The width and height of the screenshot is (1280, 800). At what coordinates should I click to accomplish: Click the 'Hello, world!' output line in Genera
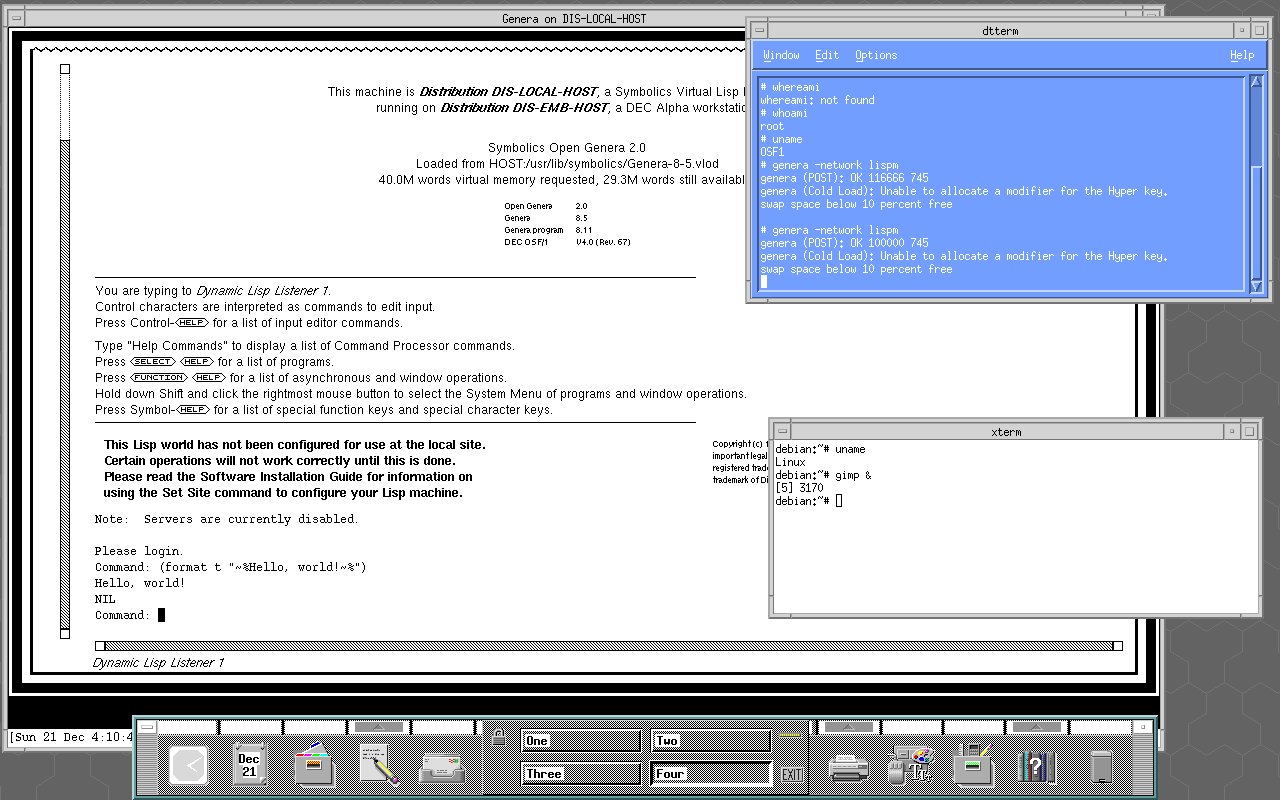[x=140, y=583]
